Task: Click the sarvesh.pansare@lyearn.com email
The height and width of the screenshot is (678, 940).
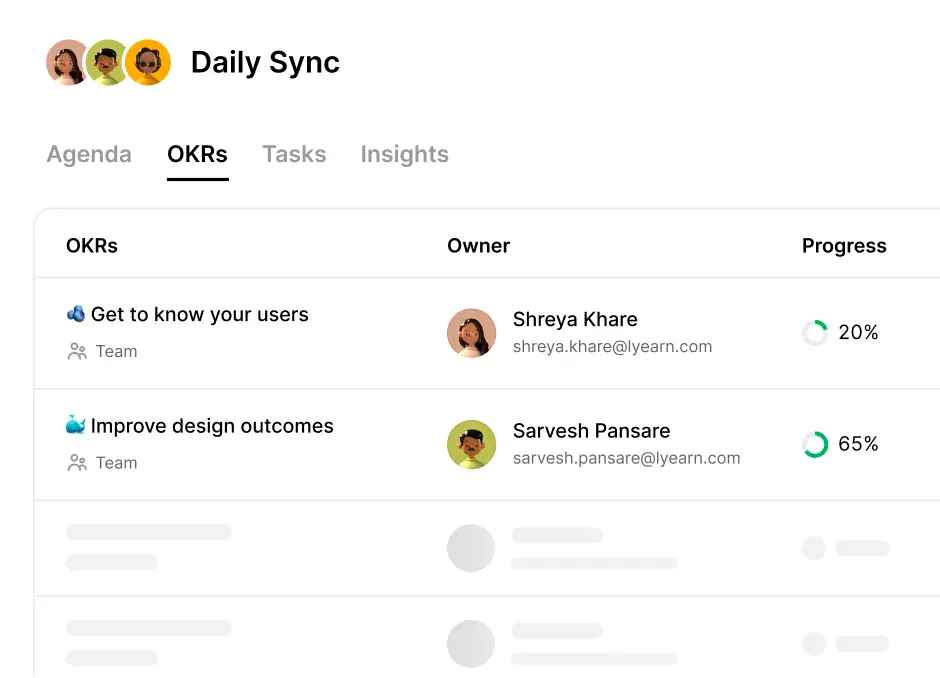Action: point(626,458)
